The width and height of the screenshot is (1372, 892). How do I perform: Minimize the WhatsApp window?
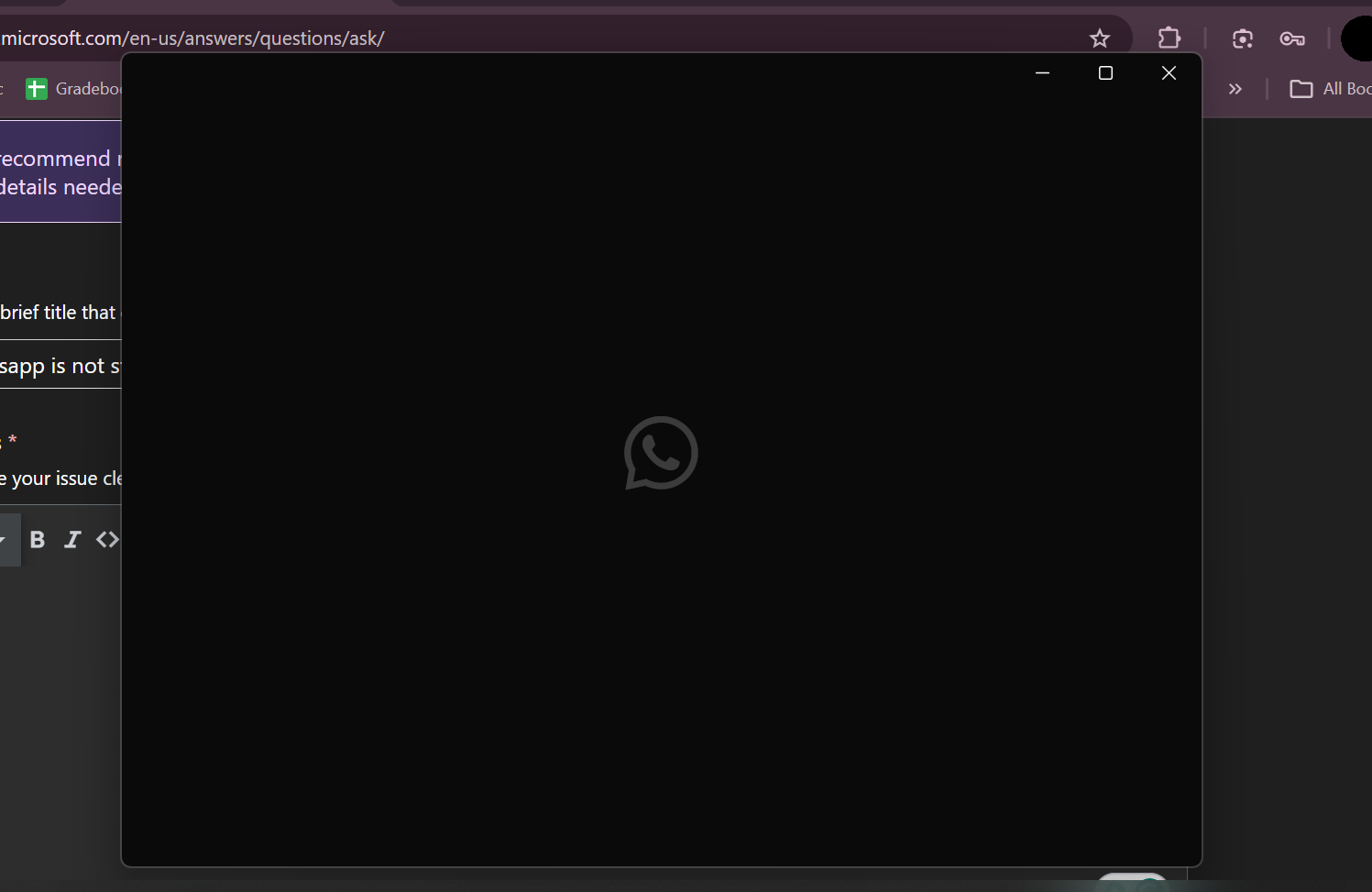pos(1042,72)
